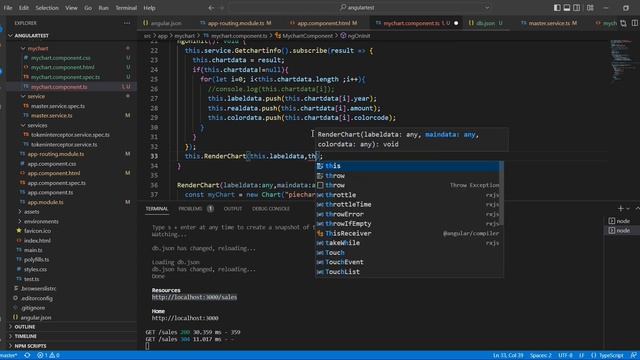Open favicon.ico file
The height and width of the screenshot is (360, 640).
pyautogui.click(x=37, y=231)
